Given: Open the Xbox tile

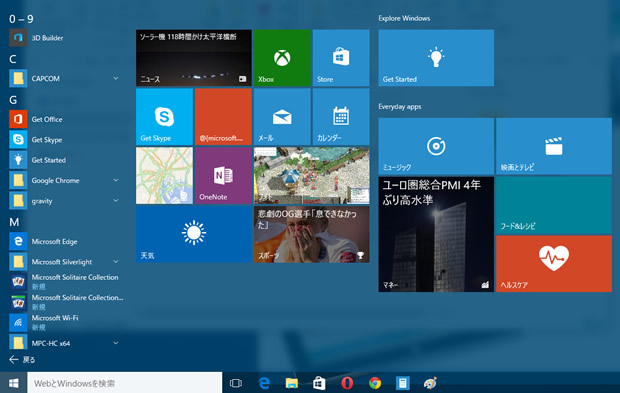Looking at the screenshot, I should [282, 58].
